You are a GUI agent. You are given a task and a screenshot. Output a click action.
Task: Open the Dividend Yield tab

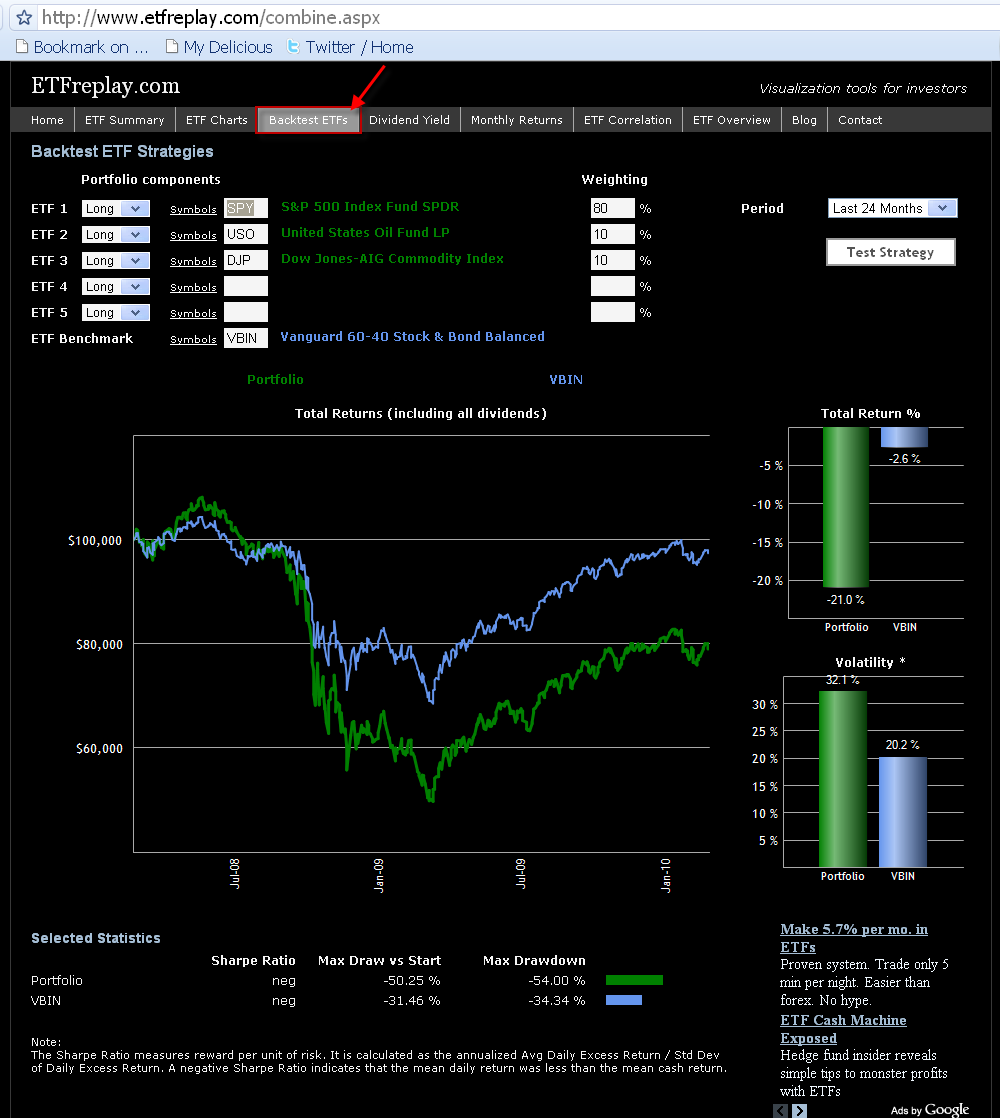coord(409,120)
